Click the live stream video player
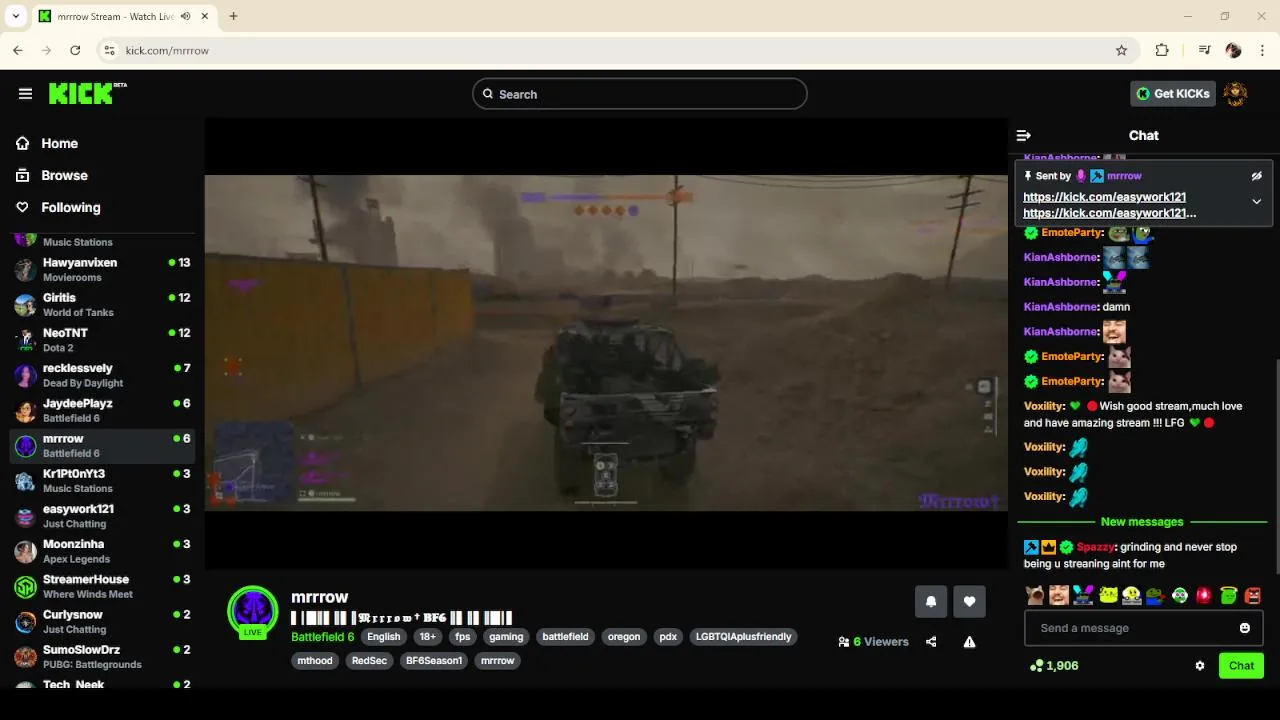Screen dimensions: 1280x720 (x=606, y=343)
